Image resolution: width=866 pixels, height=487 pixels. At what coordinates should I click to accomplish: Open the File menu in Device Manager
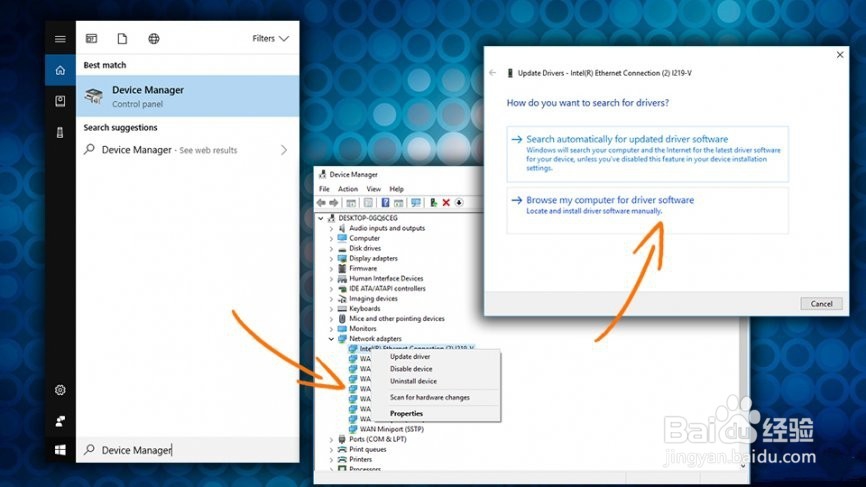(324, 189)
